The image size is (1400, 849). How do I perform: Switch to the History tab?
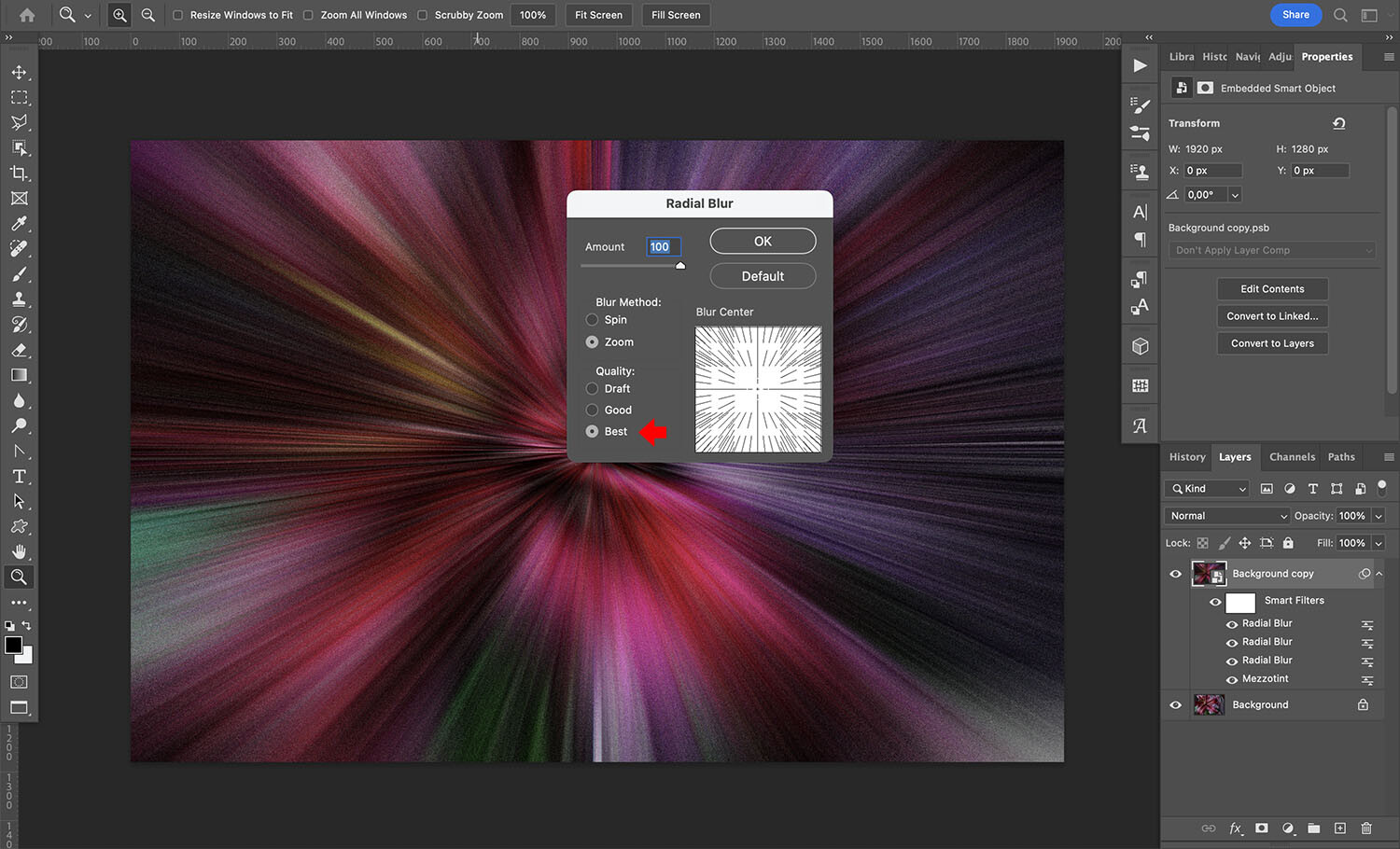1186,456
